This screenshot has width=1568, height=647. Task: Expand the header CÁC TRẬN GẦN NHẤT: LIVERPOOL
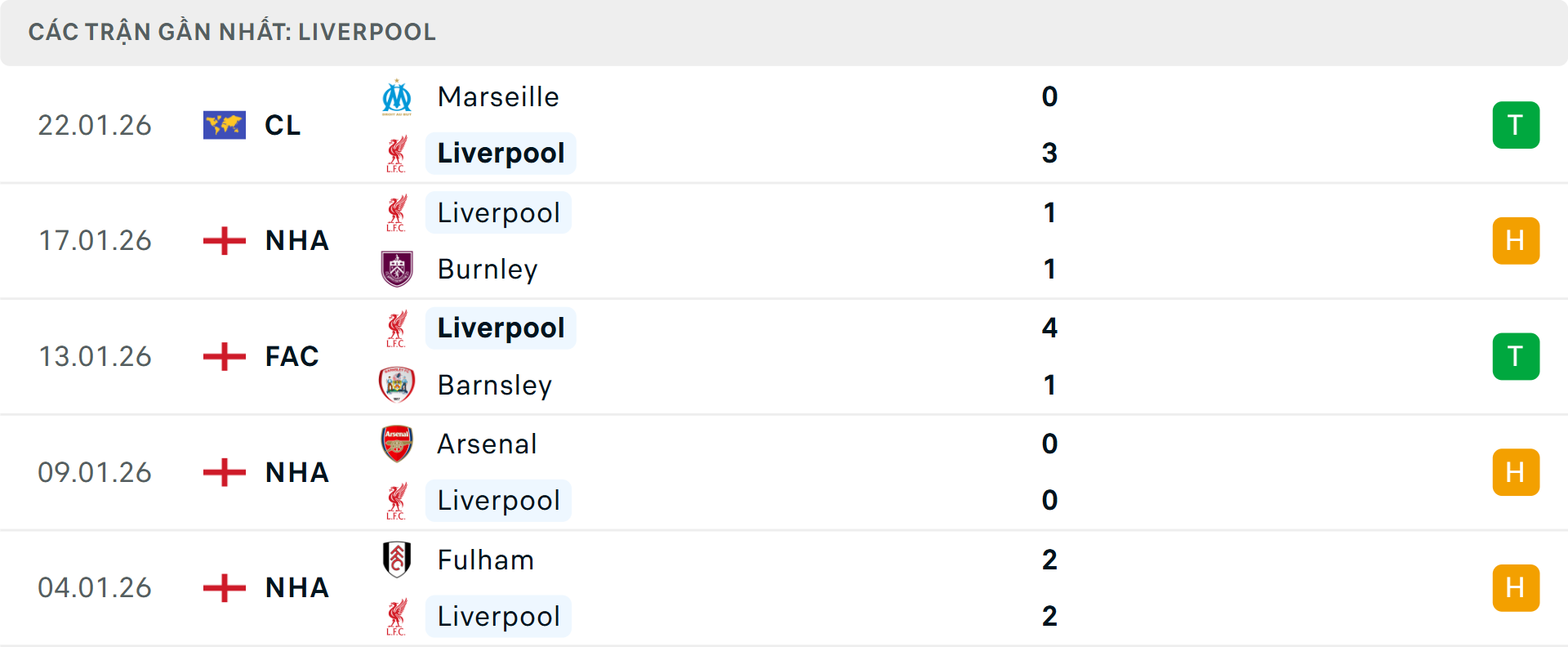pos(233,31)
